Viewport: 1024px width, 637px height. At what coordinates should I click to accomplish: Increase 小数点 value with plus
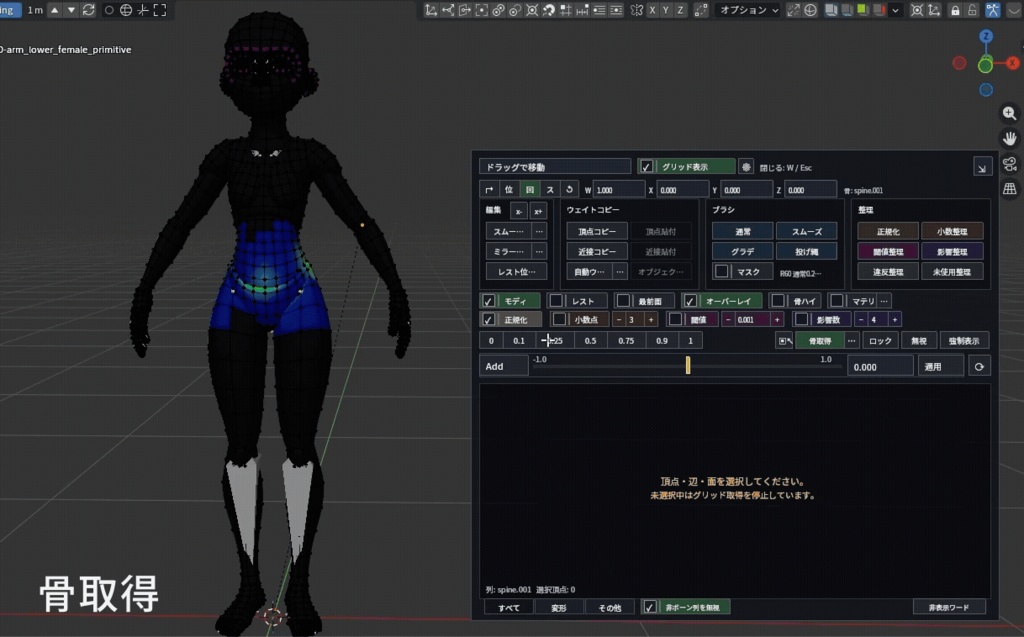[x=650, y=319]
